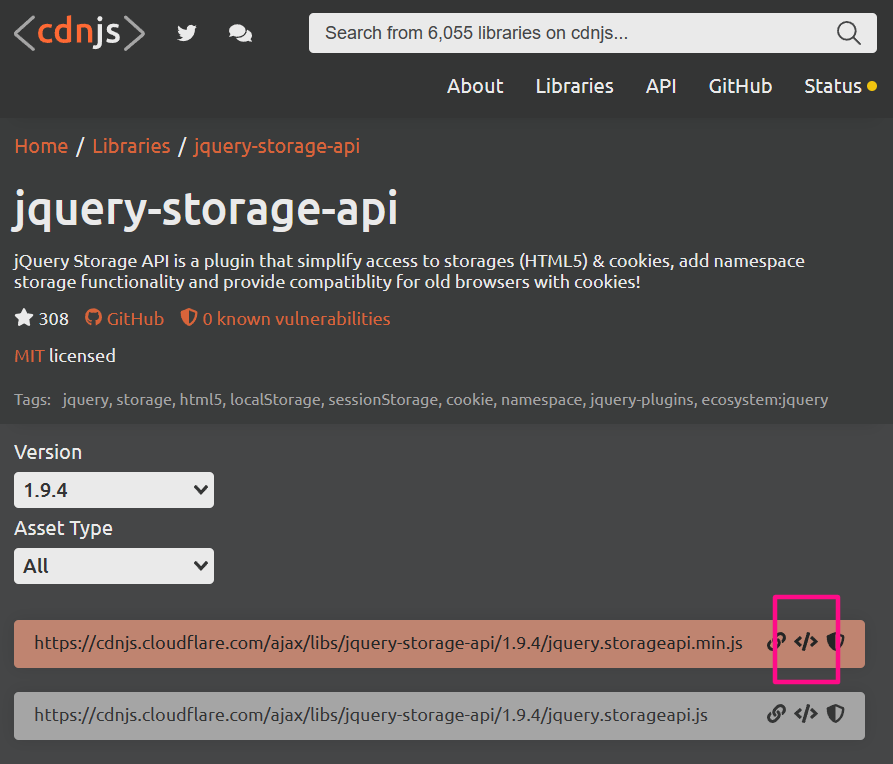
Task: Click the 'namespace' tag
Action: tap(541, 400)
